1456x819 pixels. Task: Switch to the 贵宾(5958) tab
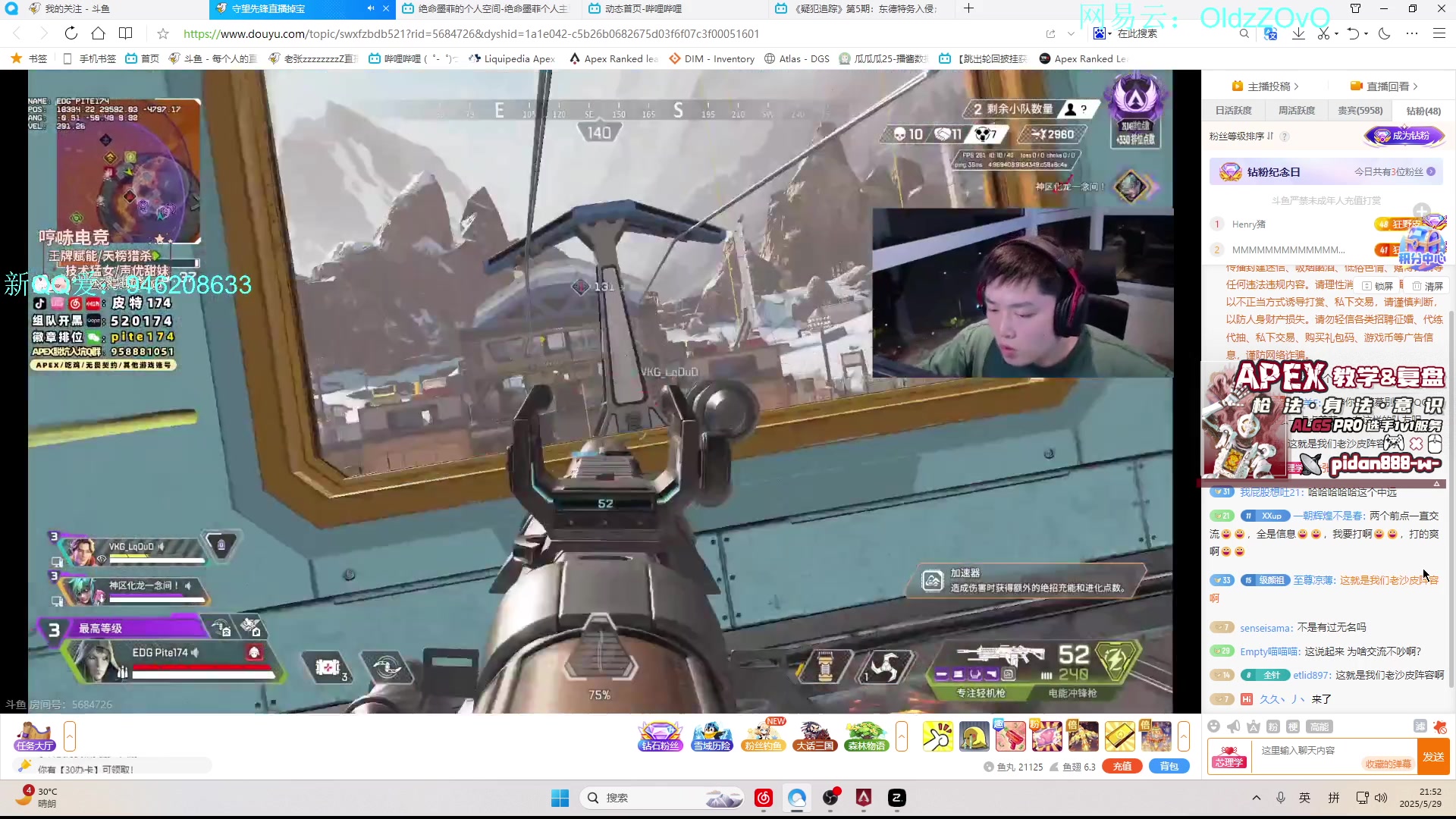point(1360,111)
